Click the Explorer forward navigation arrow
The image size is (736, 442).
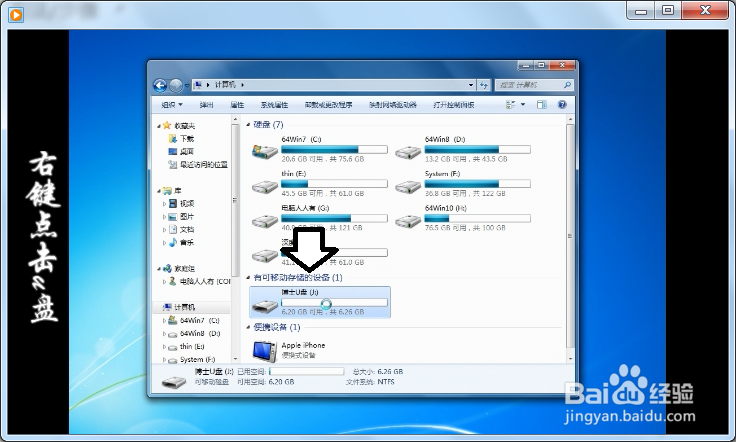[x=176, y=85]
